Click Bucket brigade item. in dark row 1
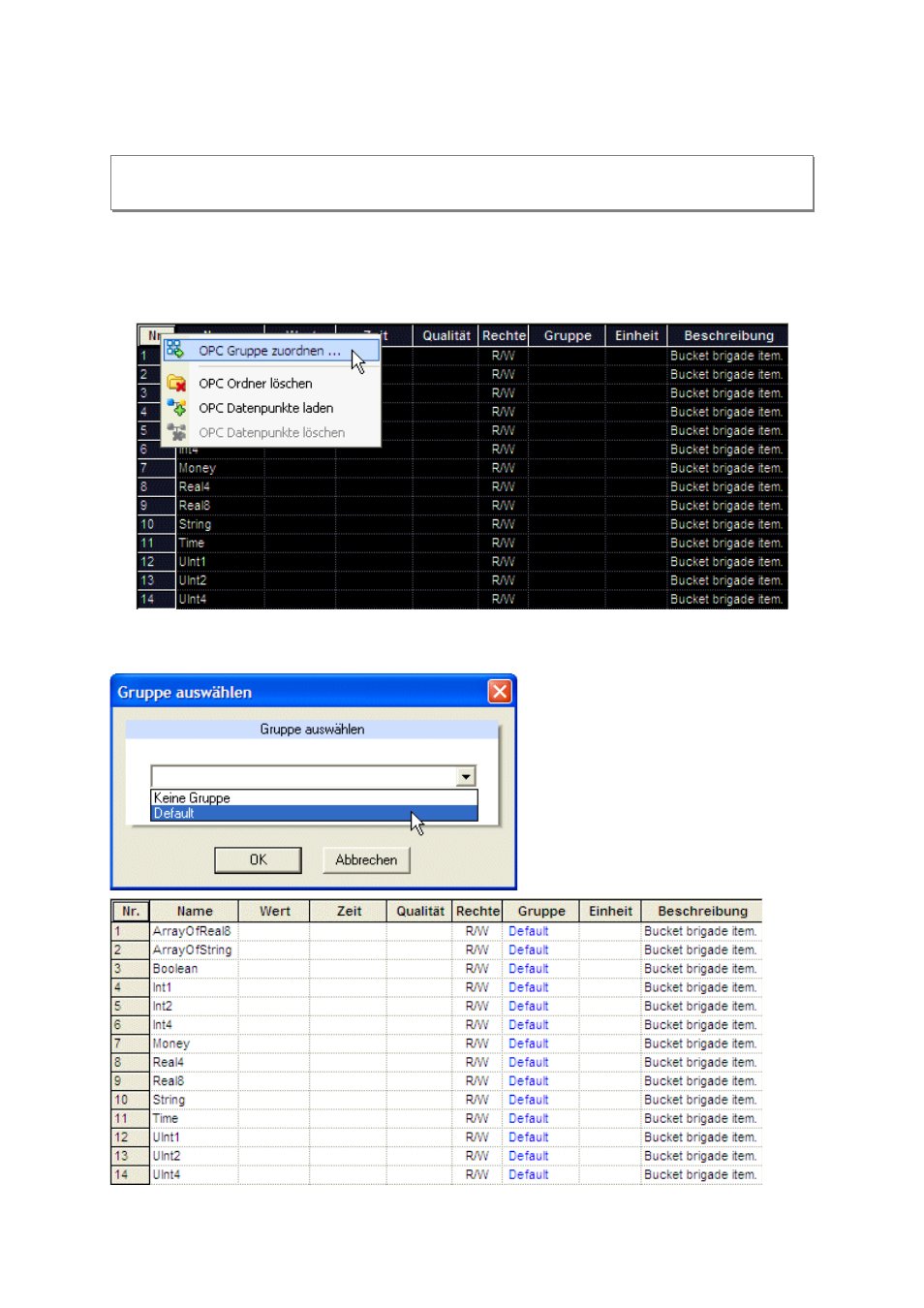 (x=726, y=356)
